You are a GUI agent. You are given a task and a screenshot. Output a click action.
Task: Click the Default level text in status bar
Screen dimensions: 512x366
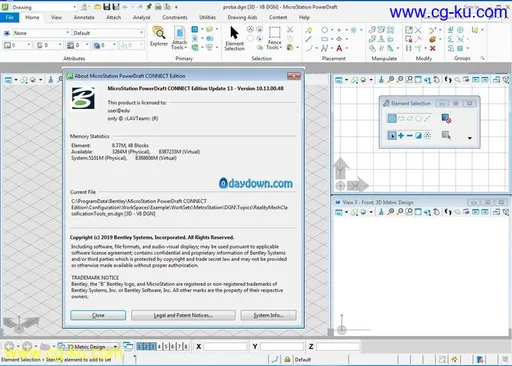pos(303,359)
